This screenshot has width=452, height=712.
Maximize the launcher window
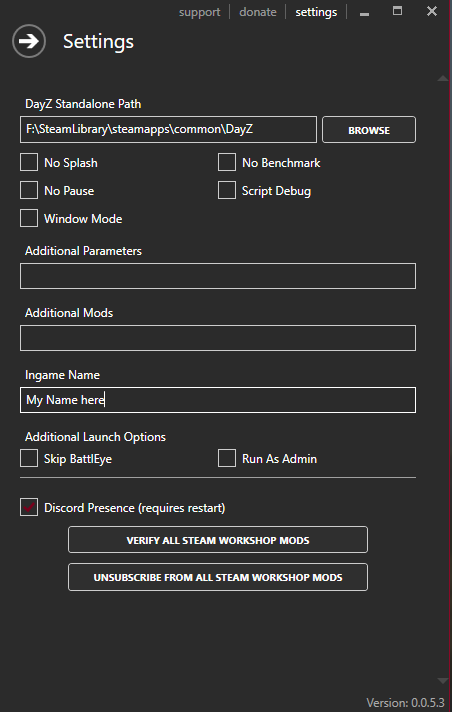[x=397, y=11]
